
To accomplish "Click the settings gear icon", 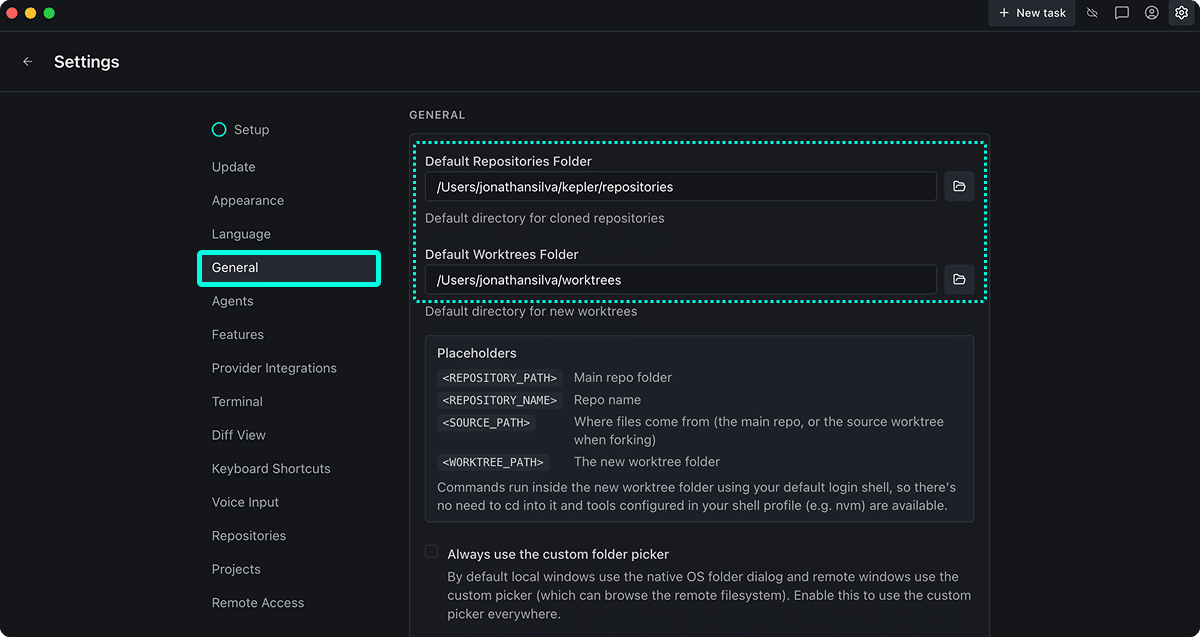I will pos(1182,13).
